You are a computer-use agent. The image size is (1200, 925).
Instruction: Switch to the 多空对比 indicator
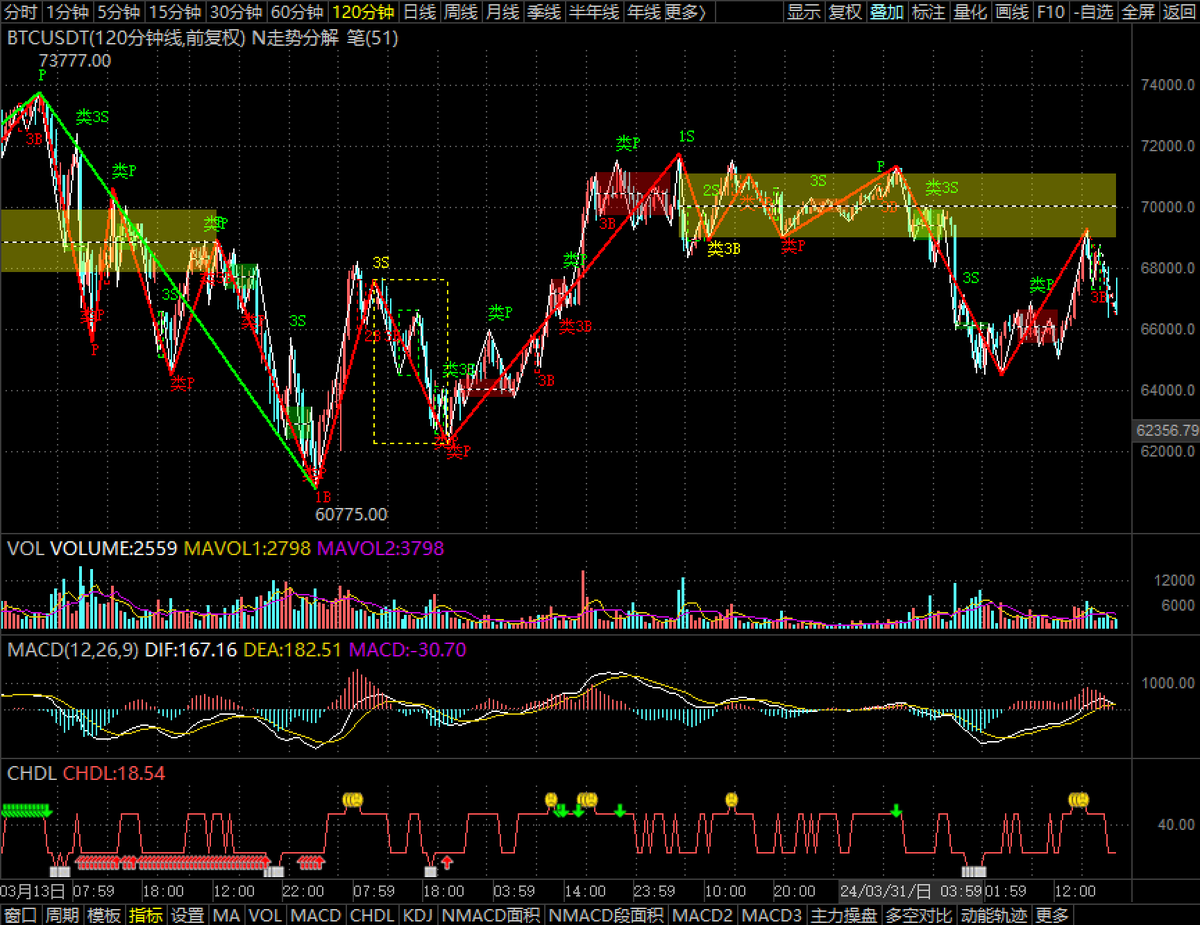pos(920,915)
